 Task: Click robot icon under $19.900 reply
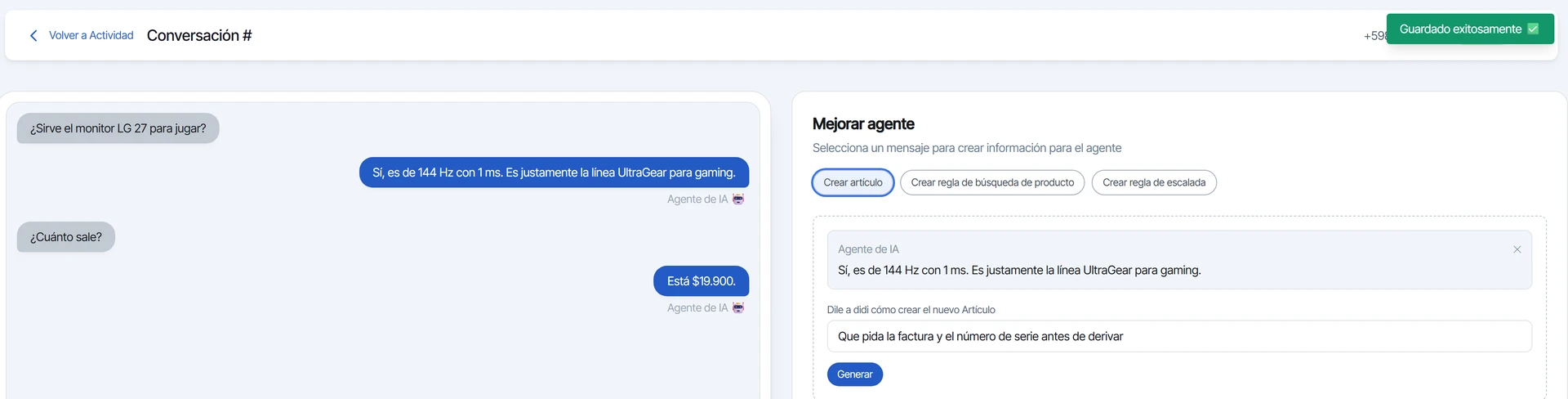[738, 307]
